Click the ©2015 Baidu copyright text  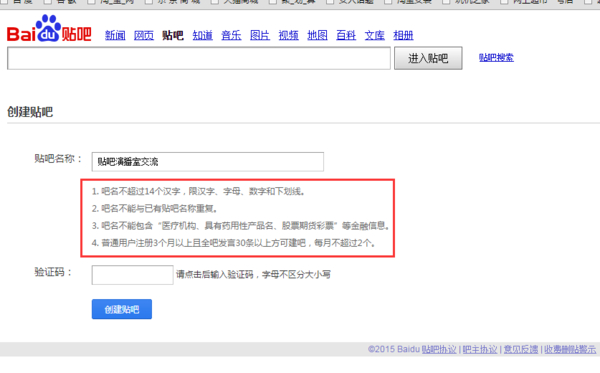coord(394,349)
